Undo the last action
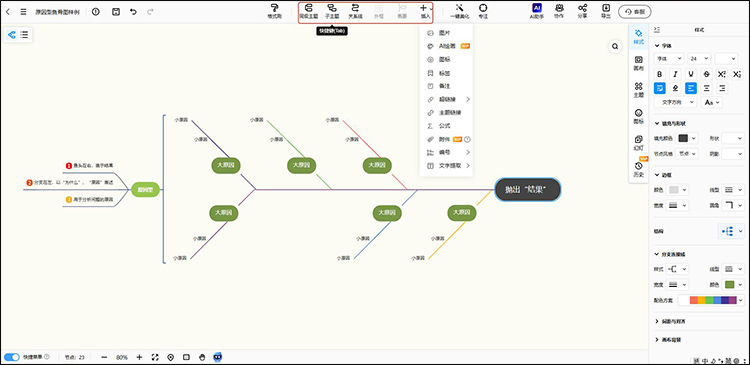750x365 pixels. pos(133,11)
